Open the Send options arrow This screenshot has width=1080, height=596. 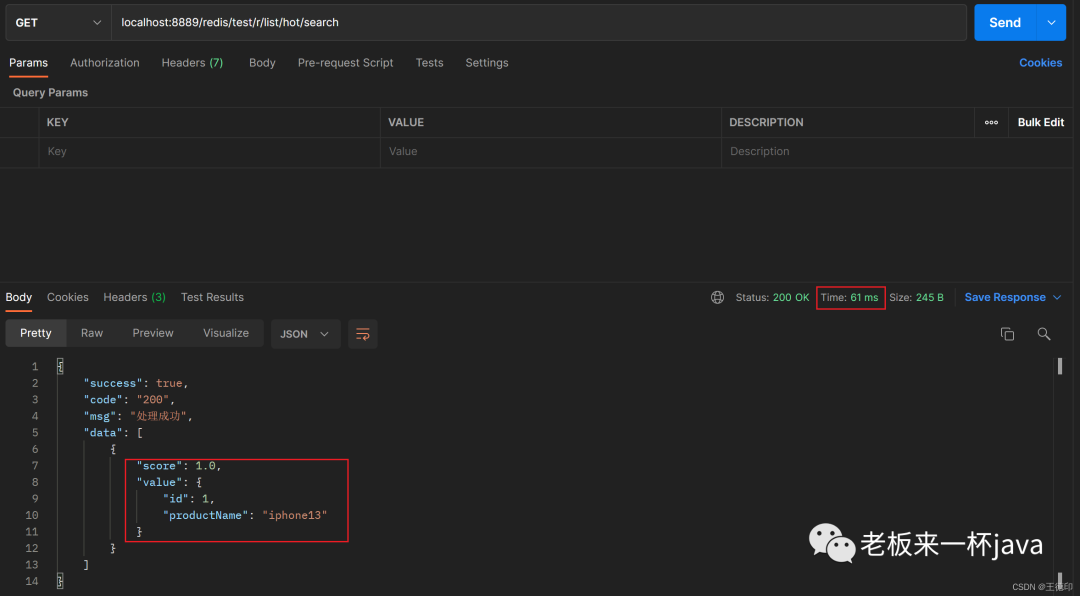pyautogui.click(x=1051, y=23)
